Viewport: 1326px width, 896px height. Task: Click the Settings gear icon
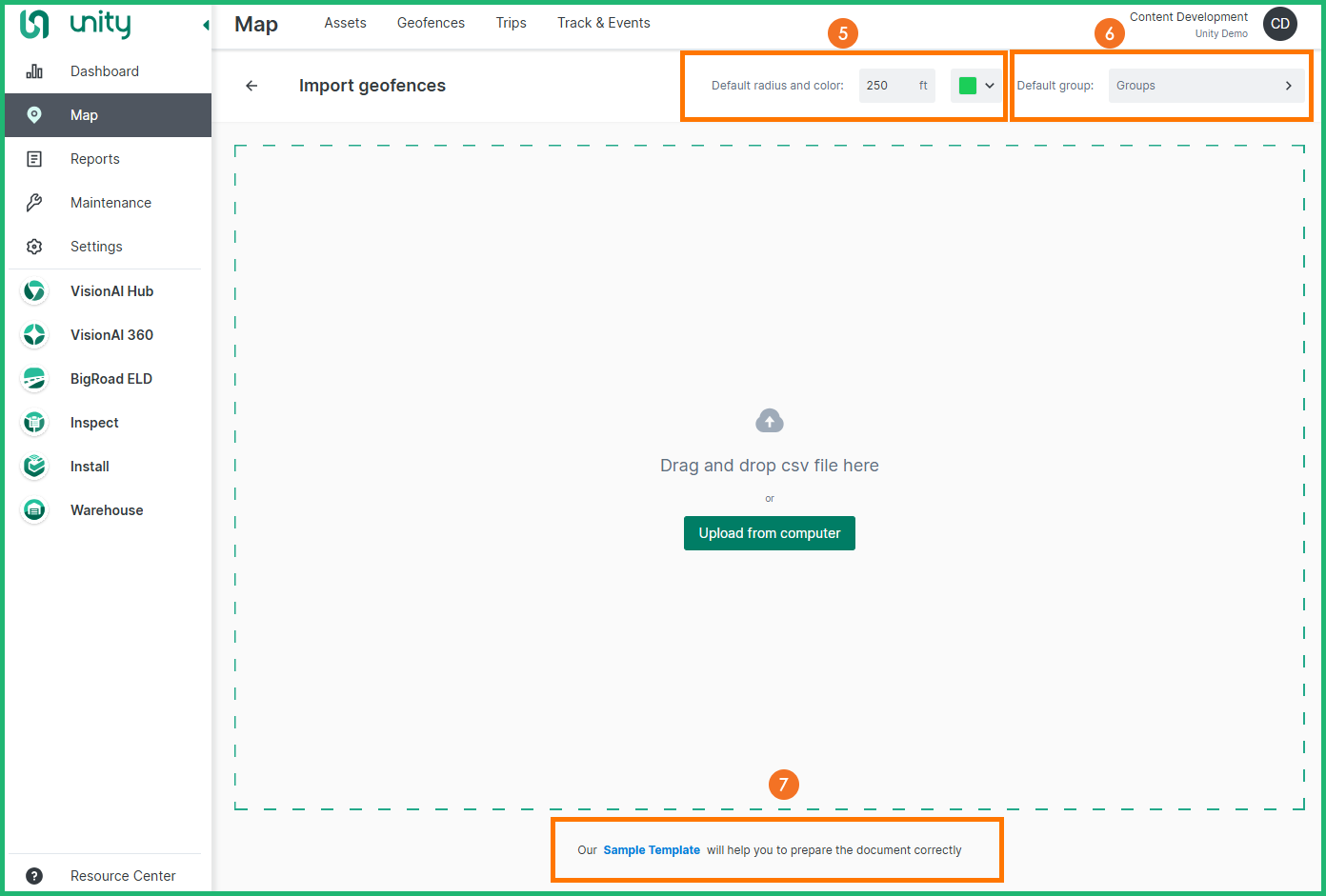pos(34,247)
